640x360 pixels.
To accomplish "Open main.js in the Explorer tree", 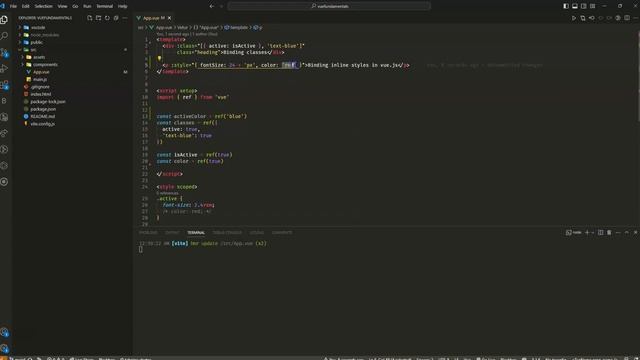I will coord(40,79).
